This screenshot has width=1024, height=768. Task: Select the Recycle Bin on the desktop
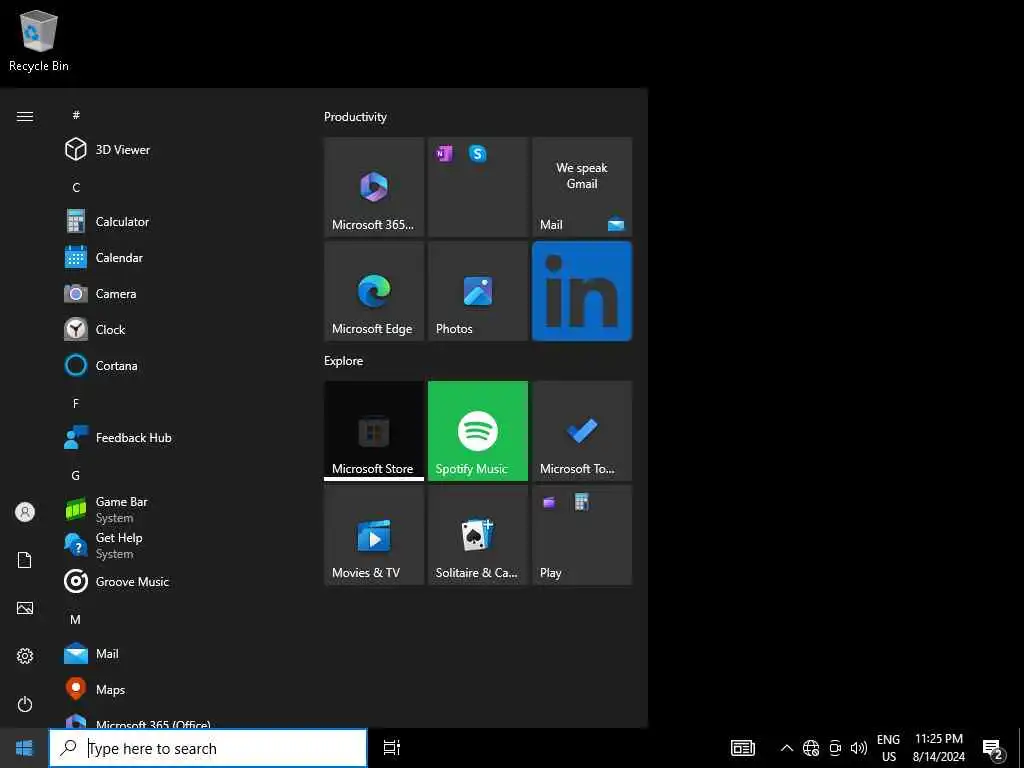[x=39, y=40]
